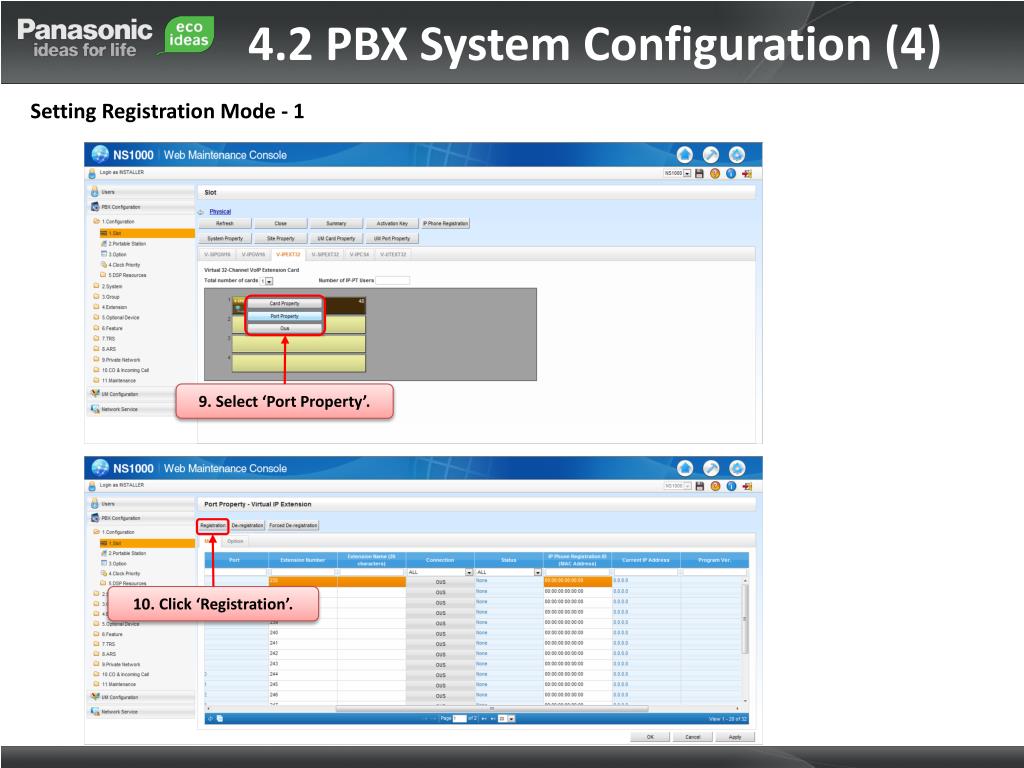
Task: Click the De-registration button
Action: click(248, 526)
